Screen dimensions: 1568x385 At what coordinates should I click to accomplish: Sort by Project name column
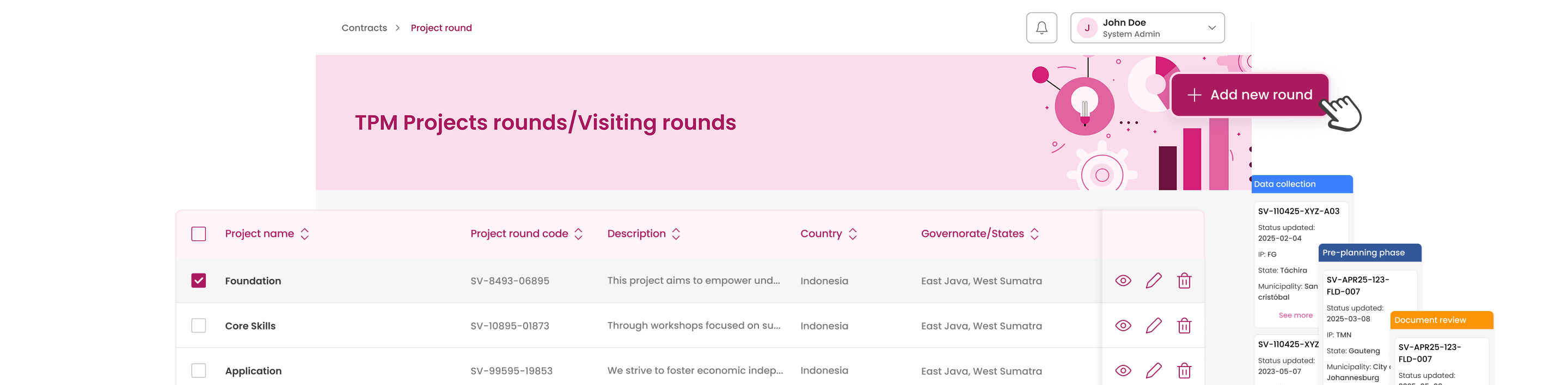tap(304, 234)
